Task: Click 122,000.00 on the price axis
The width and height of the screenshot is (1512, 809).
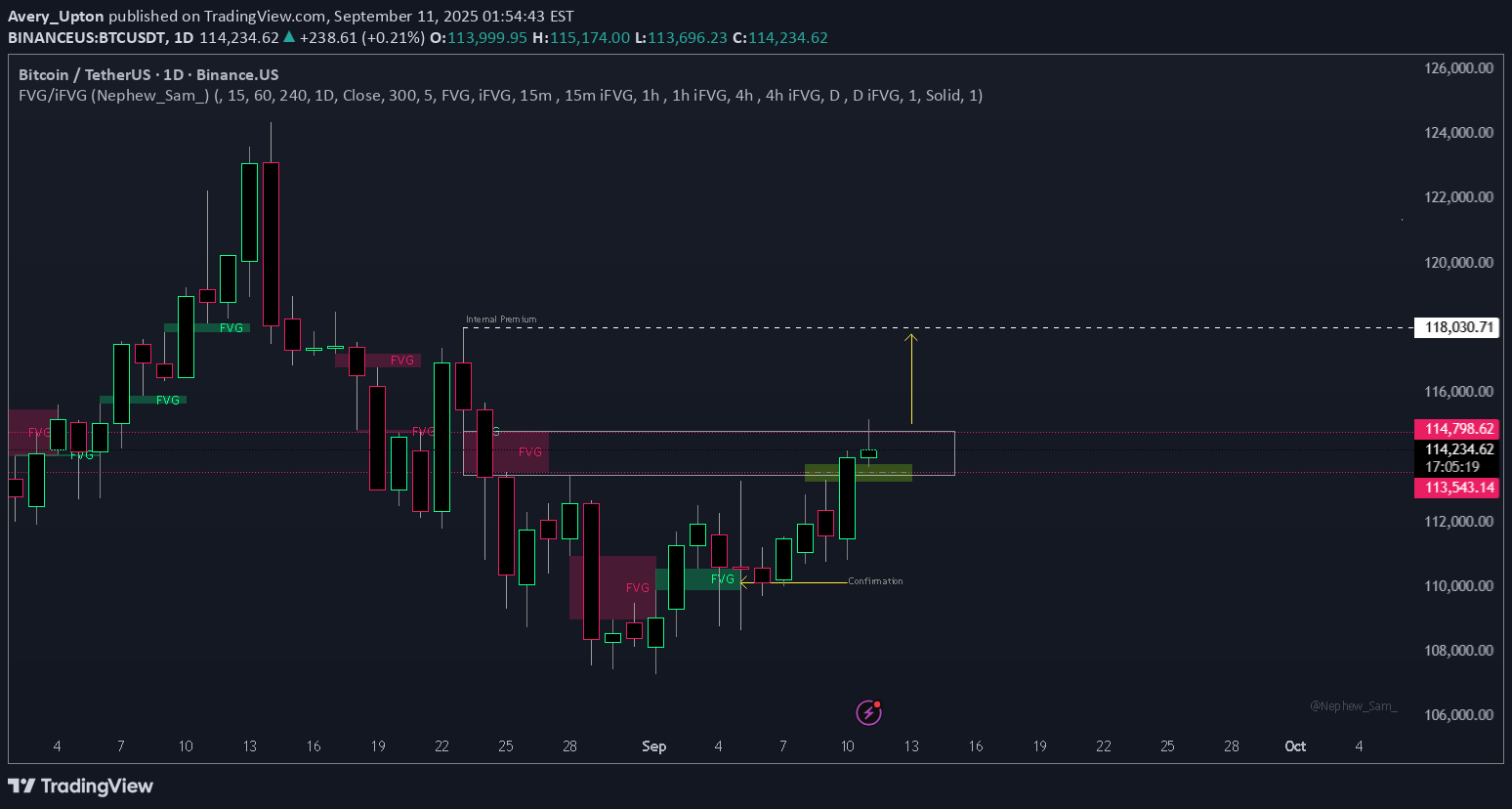Action: point(1458,197)
